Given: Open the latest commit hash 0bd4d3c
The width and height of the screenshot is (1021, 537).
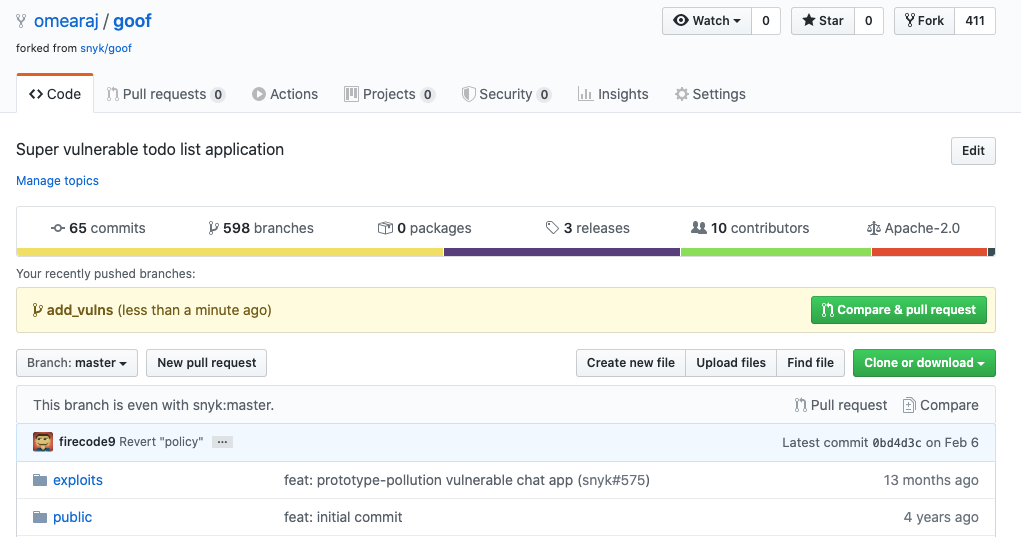Looking at the screenshot, I should (x=897, y=443).
